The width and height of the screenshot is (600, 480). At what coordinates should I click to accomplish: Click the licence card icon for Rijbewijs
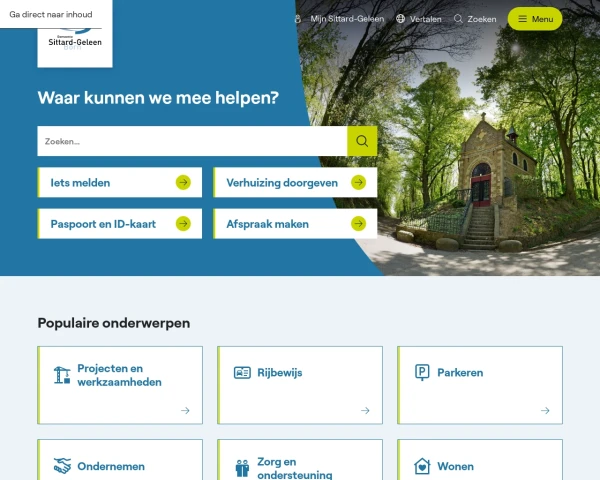[x=242, y=372]
